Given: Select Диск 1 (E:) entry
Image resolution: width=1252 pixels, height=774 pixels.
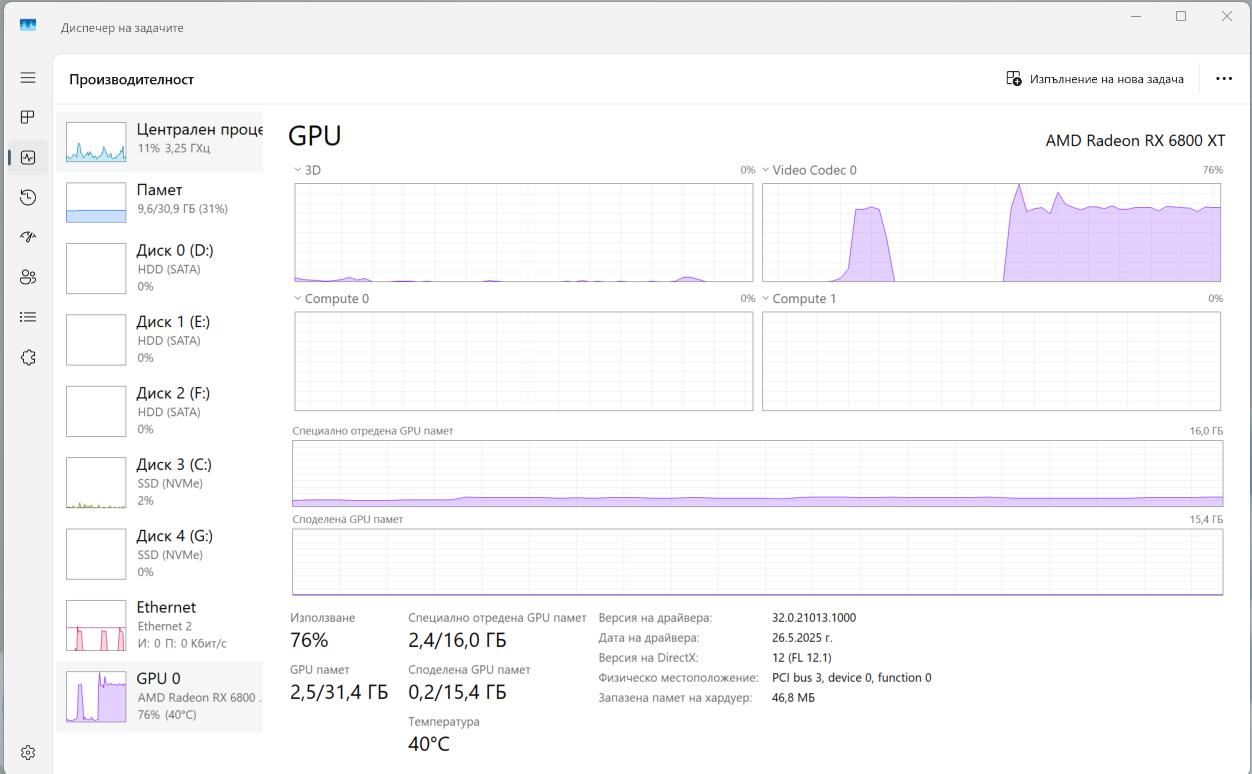Looking at the screenshot, I should pos(159,339).
